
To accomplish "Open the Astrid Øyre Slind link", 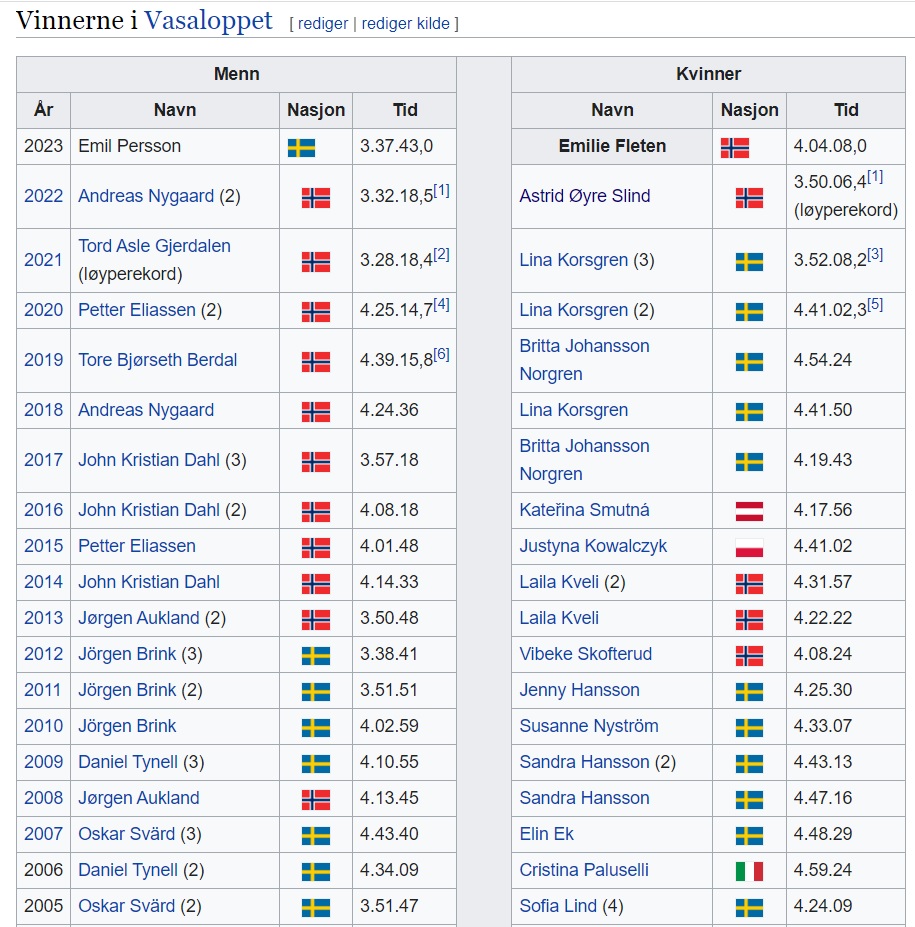I will click(x=585, y=196).
